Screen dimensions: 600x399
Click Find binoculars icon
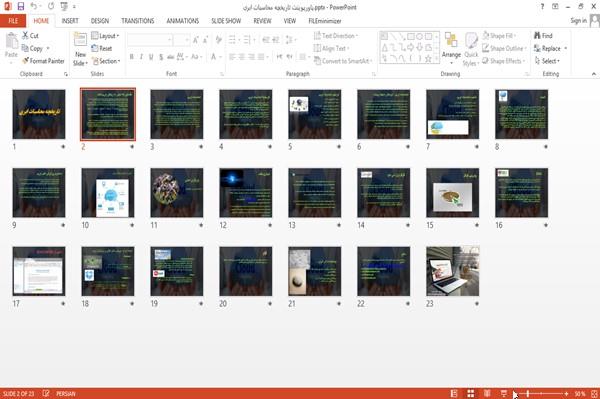(x=537, y=36)
